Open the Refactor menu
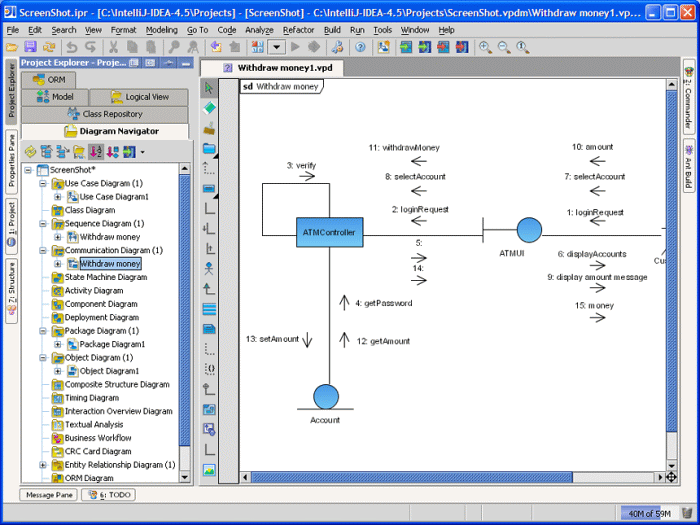This screenshot has height=525, width=700. point(299,30)
